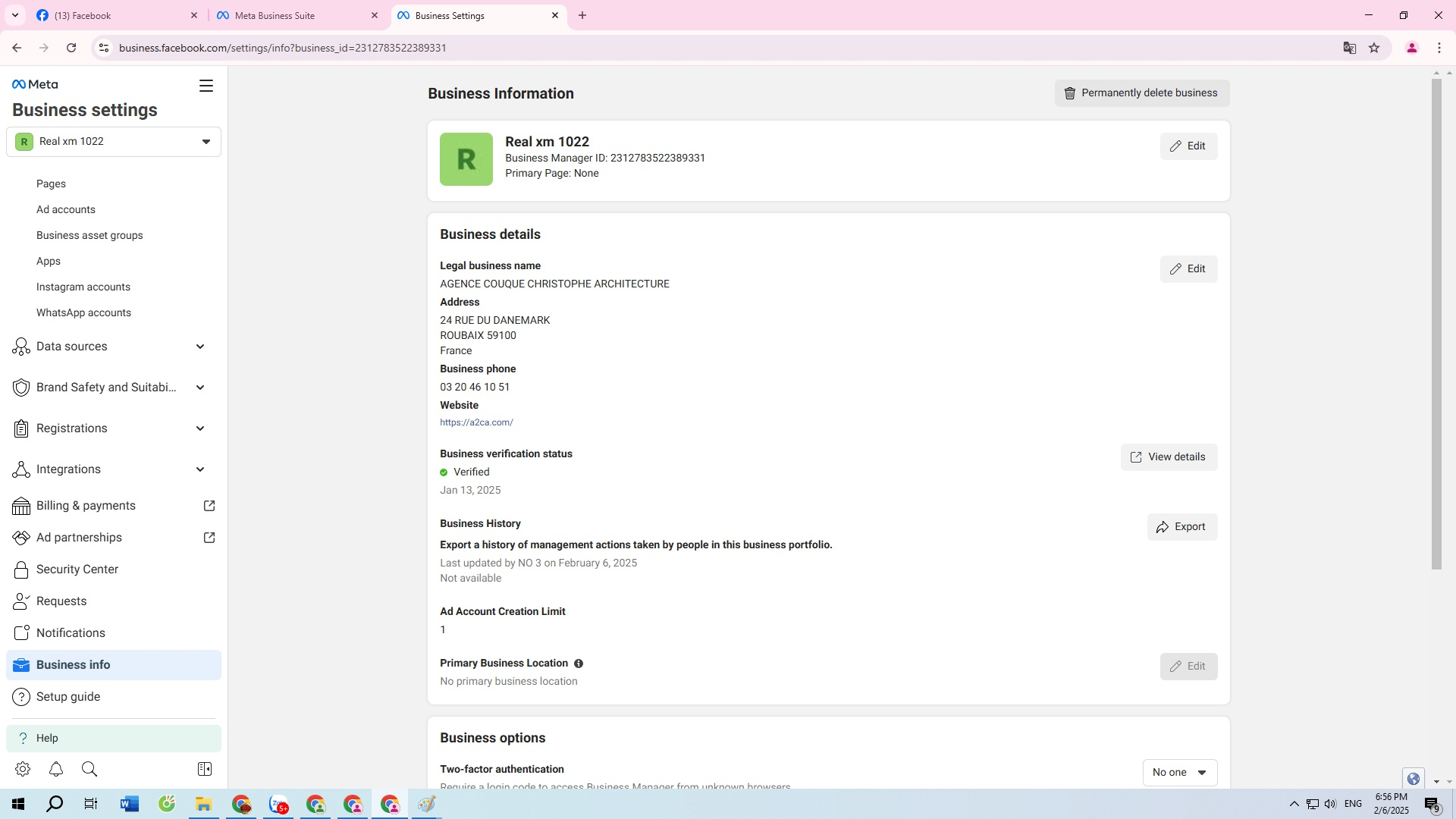Open the Setup guide
This screenshot has width=1456, height=819.
coord(114,697)
